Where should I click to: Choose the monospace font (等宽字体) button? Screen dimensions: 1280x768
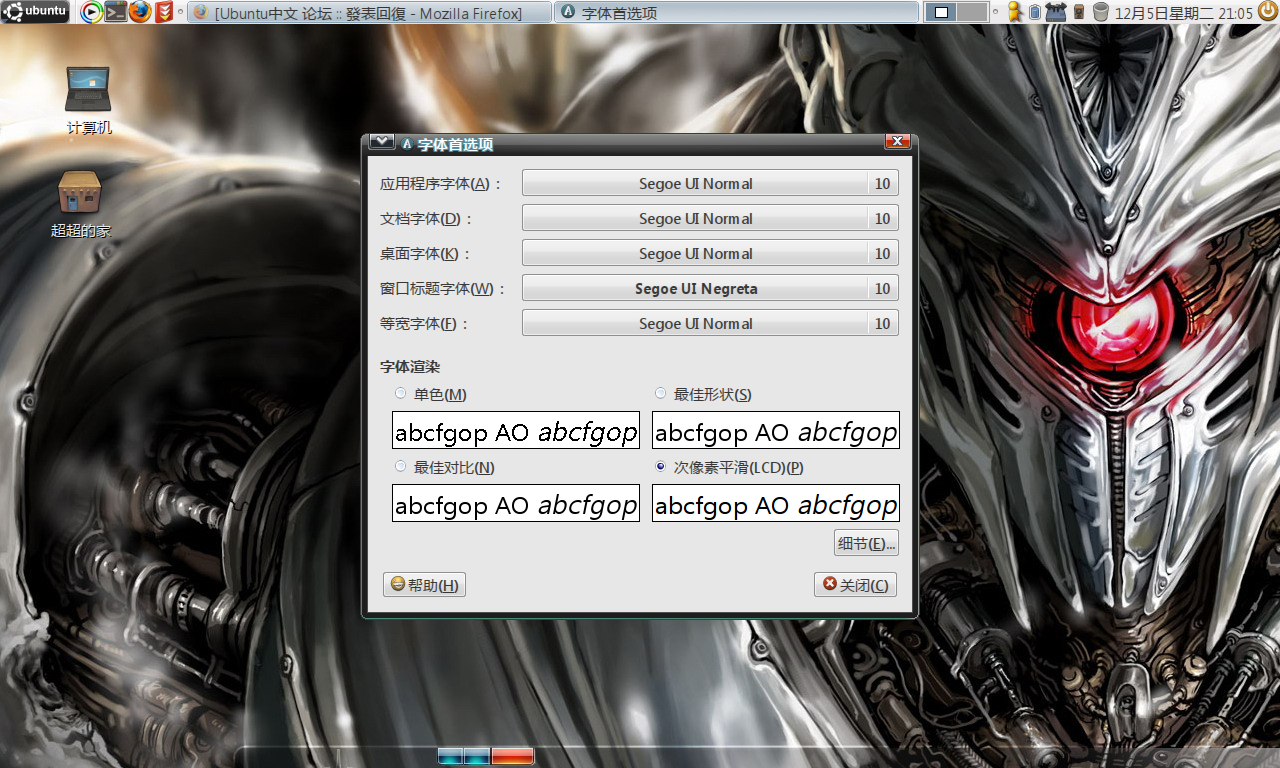(710, 323)
